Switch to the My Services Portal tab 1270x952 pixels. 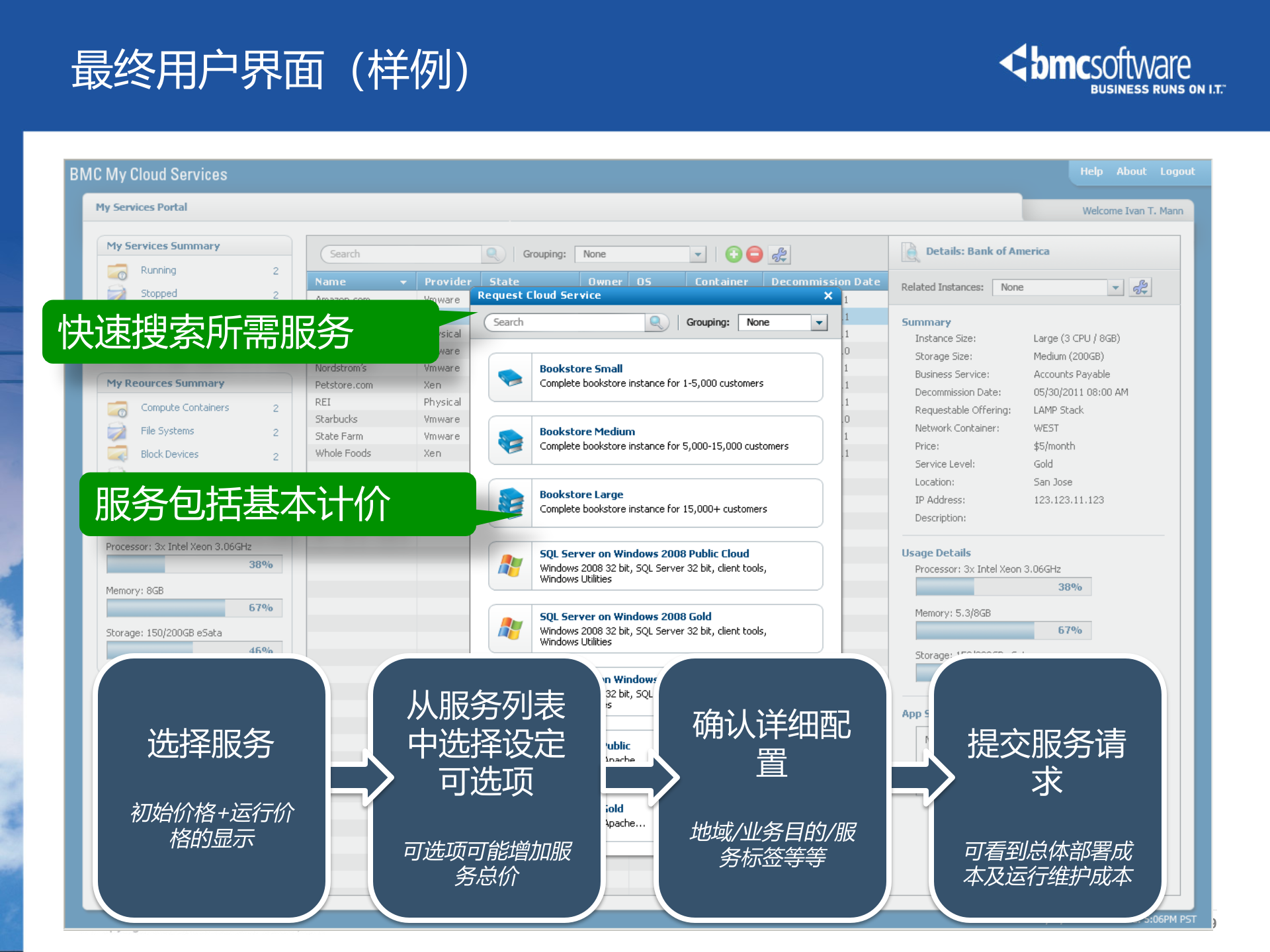click(x=142, y=207)
